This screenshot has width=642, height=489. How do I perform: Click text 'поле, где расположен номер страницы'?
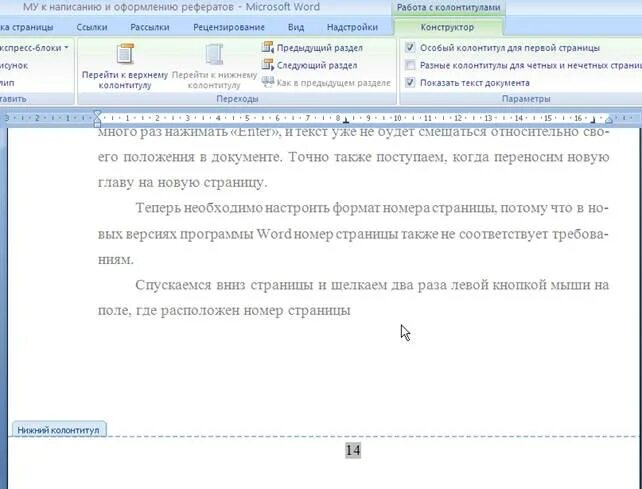pyautogui.click(x=224, y=311)
